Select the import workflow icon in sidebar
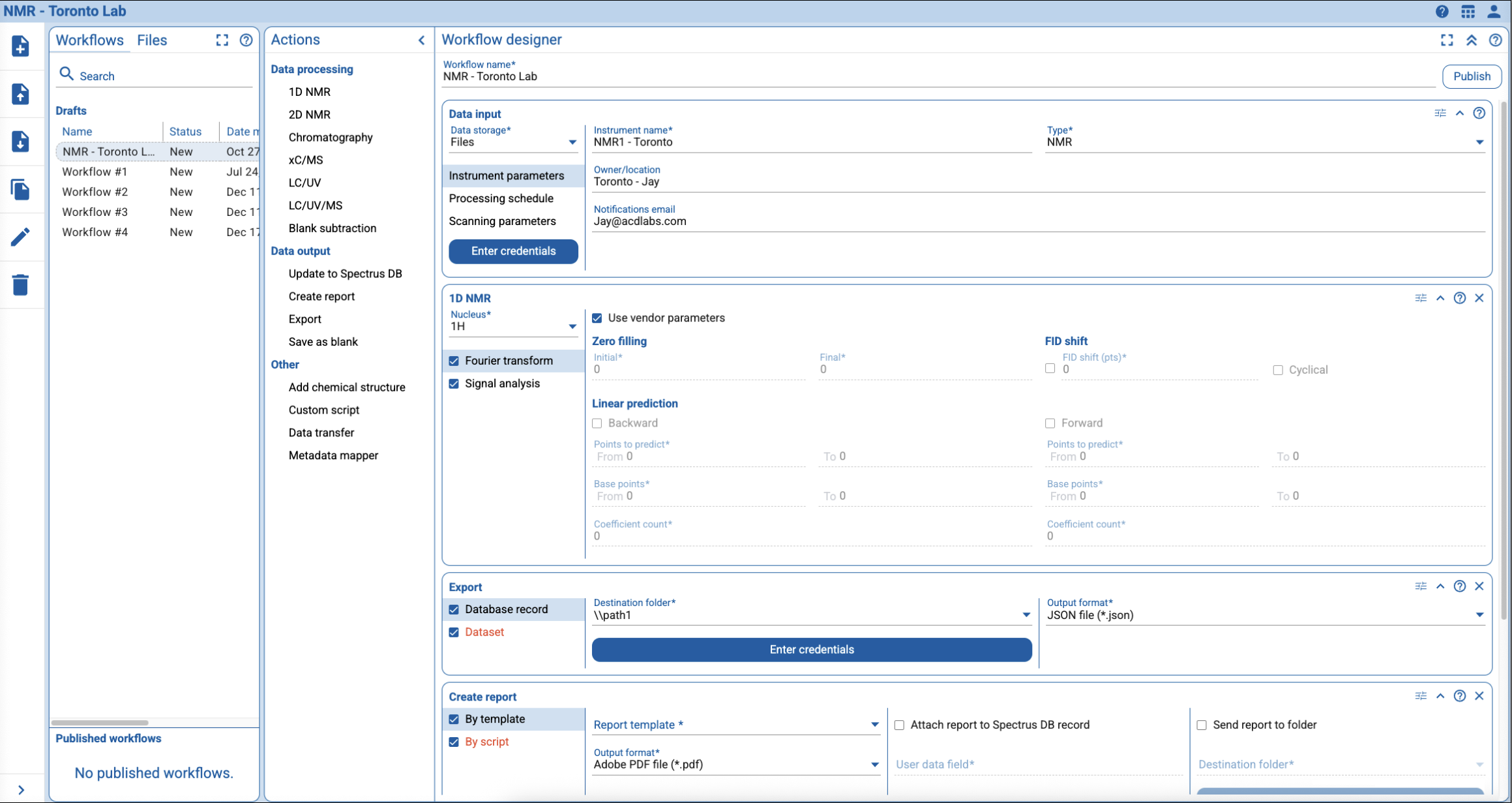This screenshot has width=1512, height=803. tap(21, 95)
